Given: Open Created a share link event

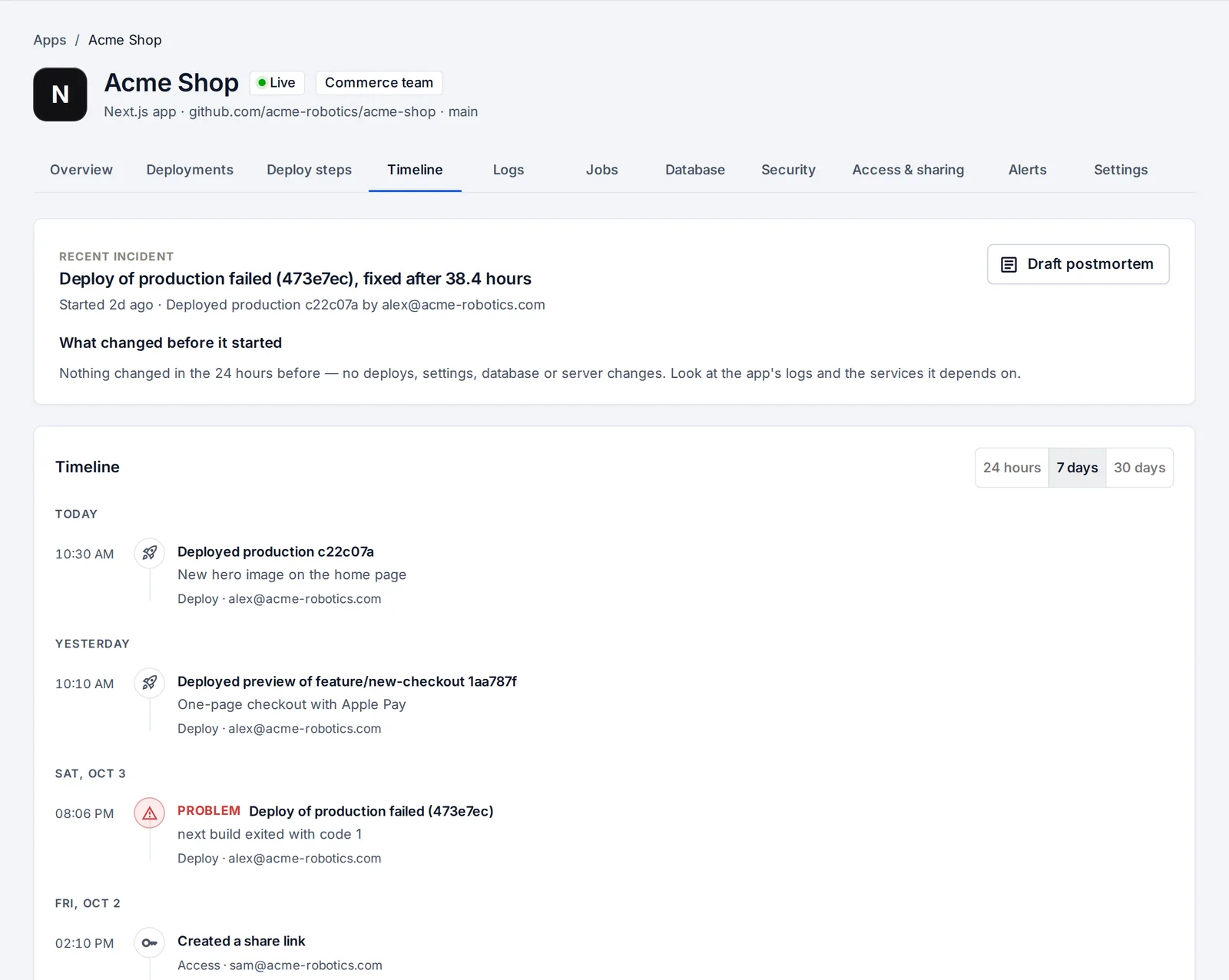Looking at the screenshot, I should point(241,941).
